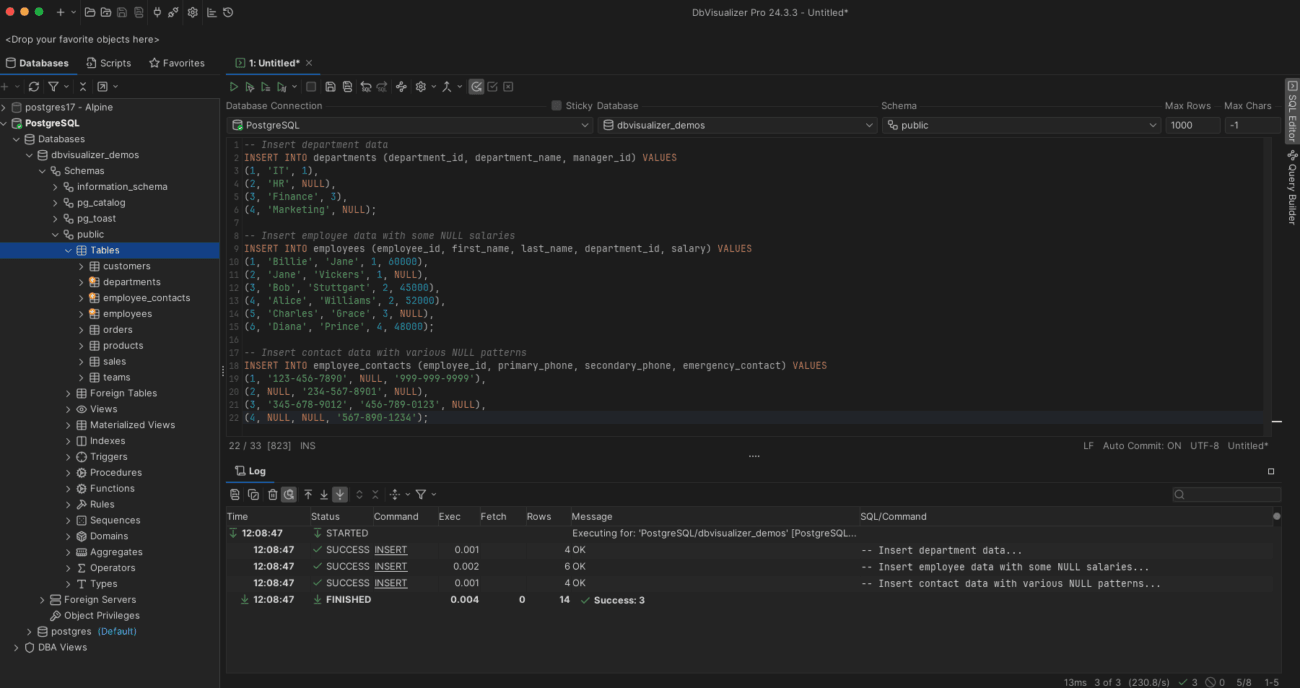Viewport: 1300px width, 688px height.
Task: Clear the Log with the trash icon
Action: 273,493
